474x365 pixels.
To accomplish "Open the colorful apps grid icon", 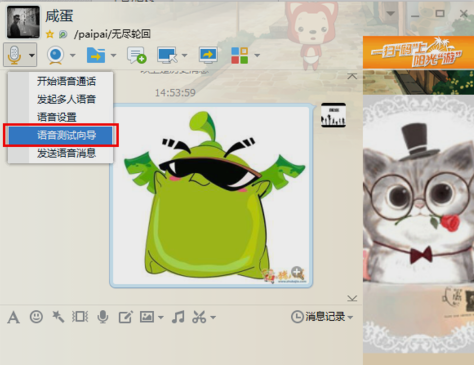I will (x=240, y=55).
